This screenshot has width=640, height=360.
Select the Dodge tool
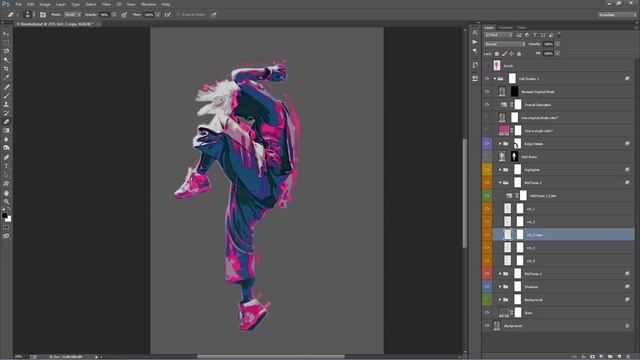tap(6, 148)
